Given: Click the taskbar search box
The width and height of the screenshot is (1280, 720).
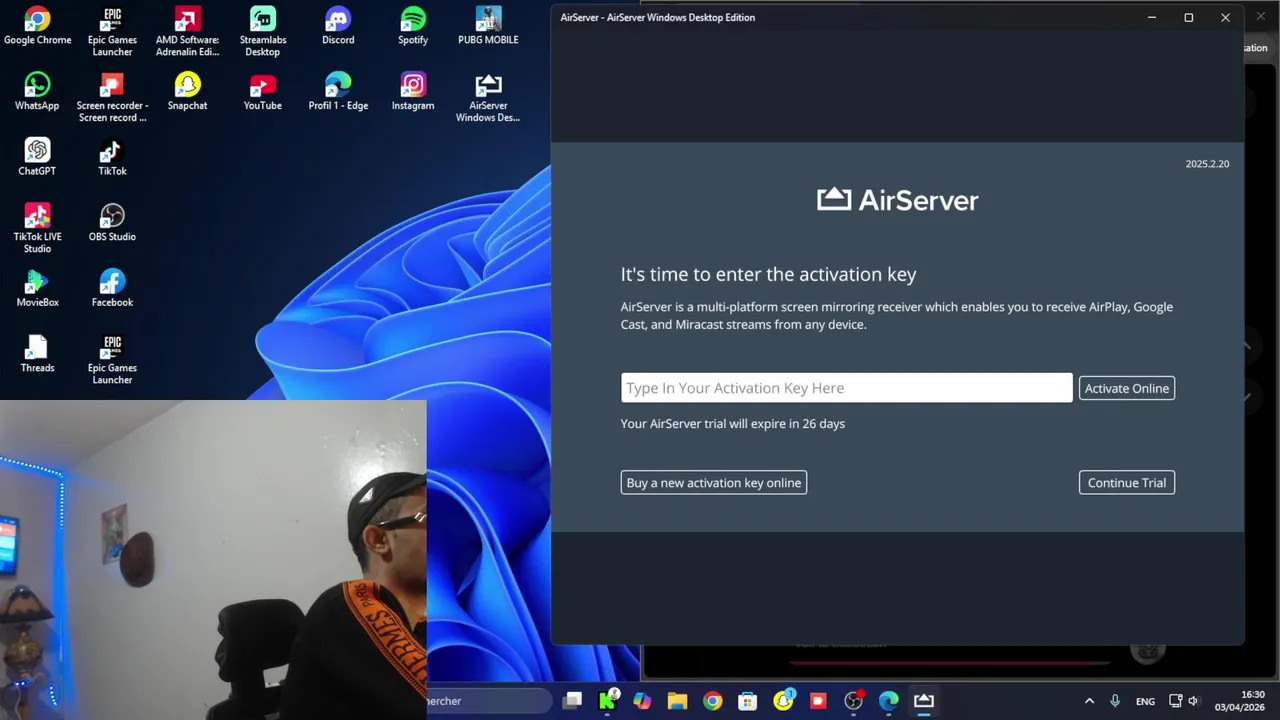Looking at the screenshot, I should tap(488, 701).
